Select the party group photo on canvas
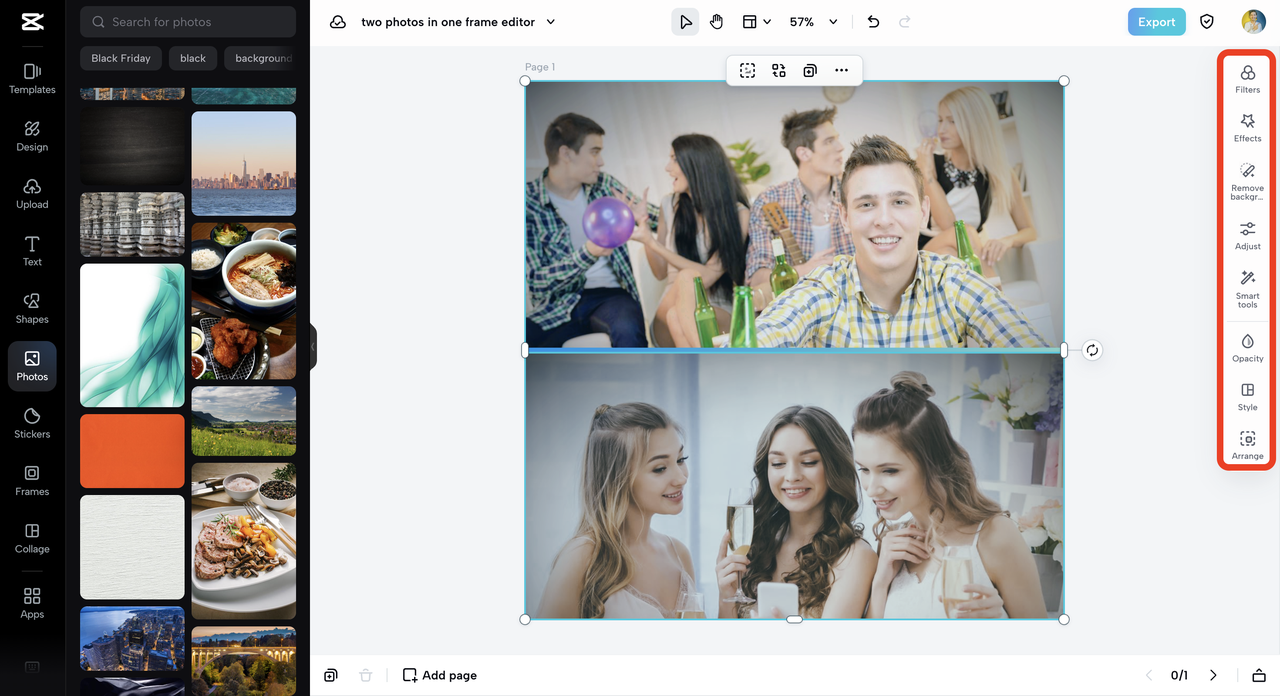Screen dimensions: 1280x696 [794, 214]
